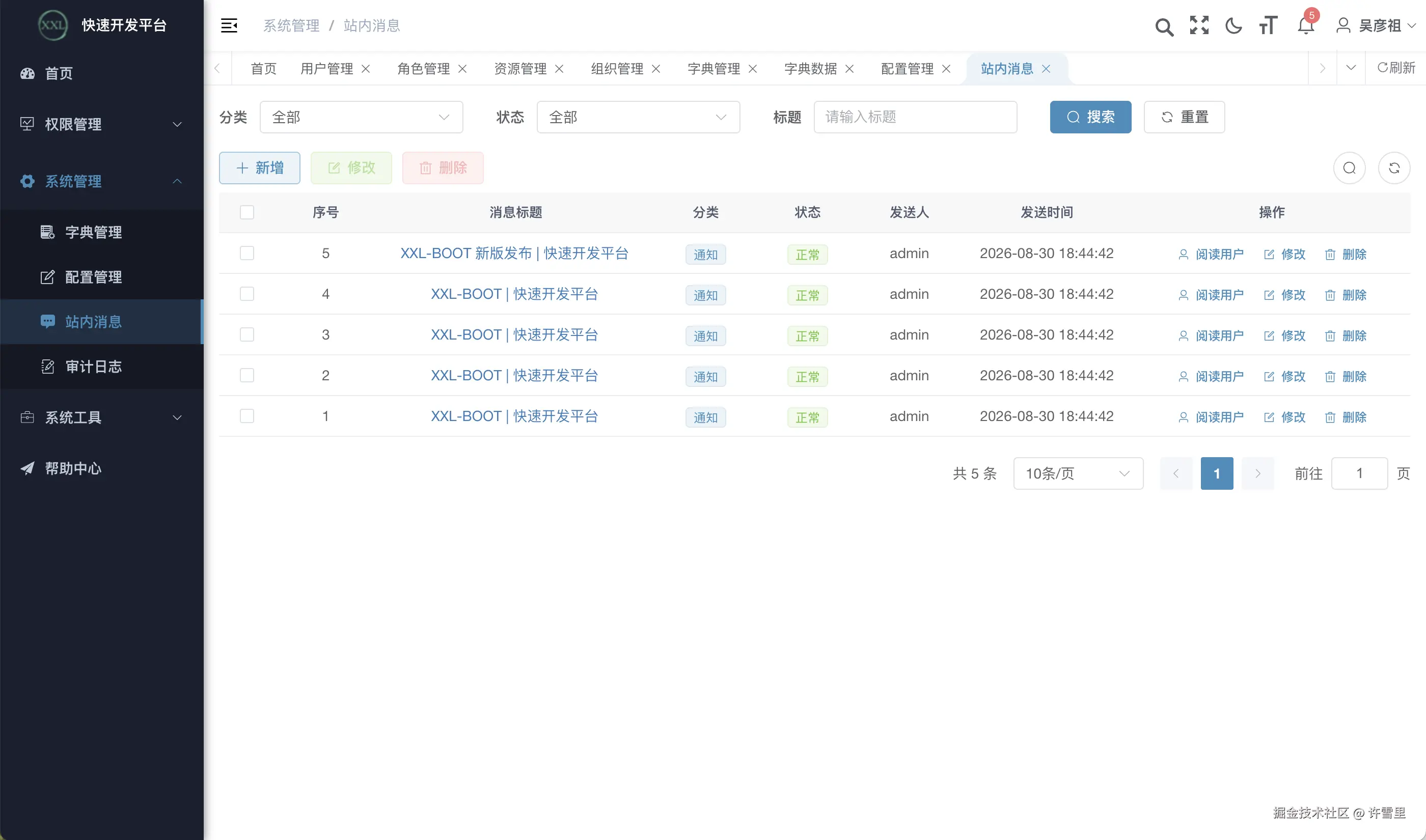This screenshot has width=1426, height=840.
Task: Click the 修改 button in the toolbar
Action: coord(351,168)
